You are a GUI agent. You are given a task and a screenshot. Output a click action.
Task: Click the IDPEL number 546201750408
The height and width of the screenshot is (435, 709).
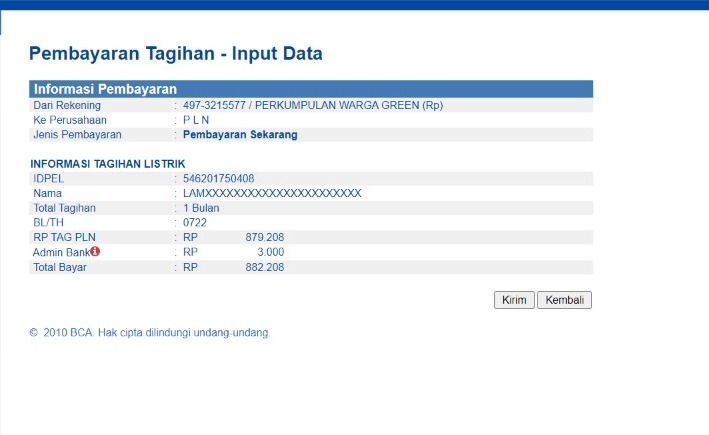click(x=219, y=179)
